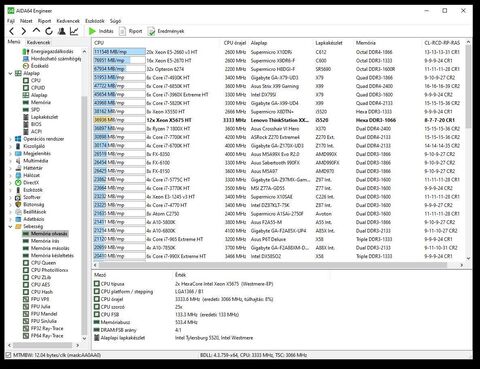The width and height of the screenshot is (480, 369).
Task: Expand the Háttértár node
Action: (10, 168)
